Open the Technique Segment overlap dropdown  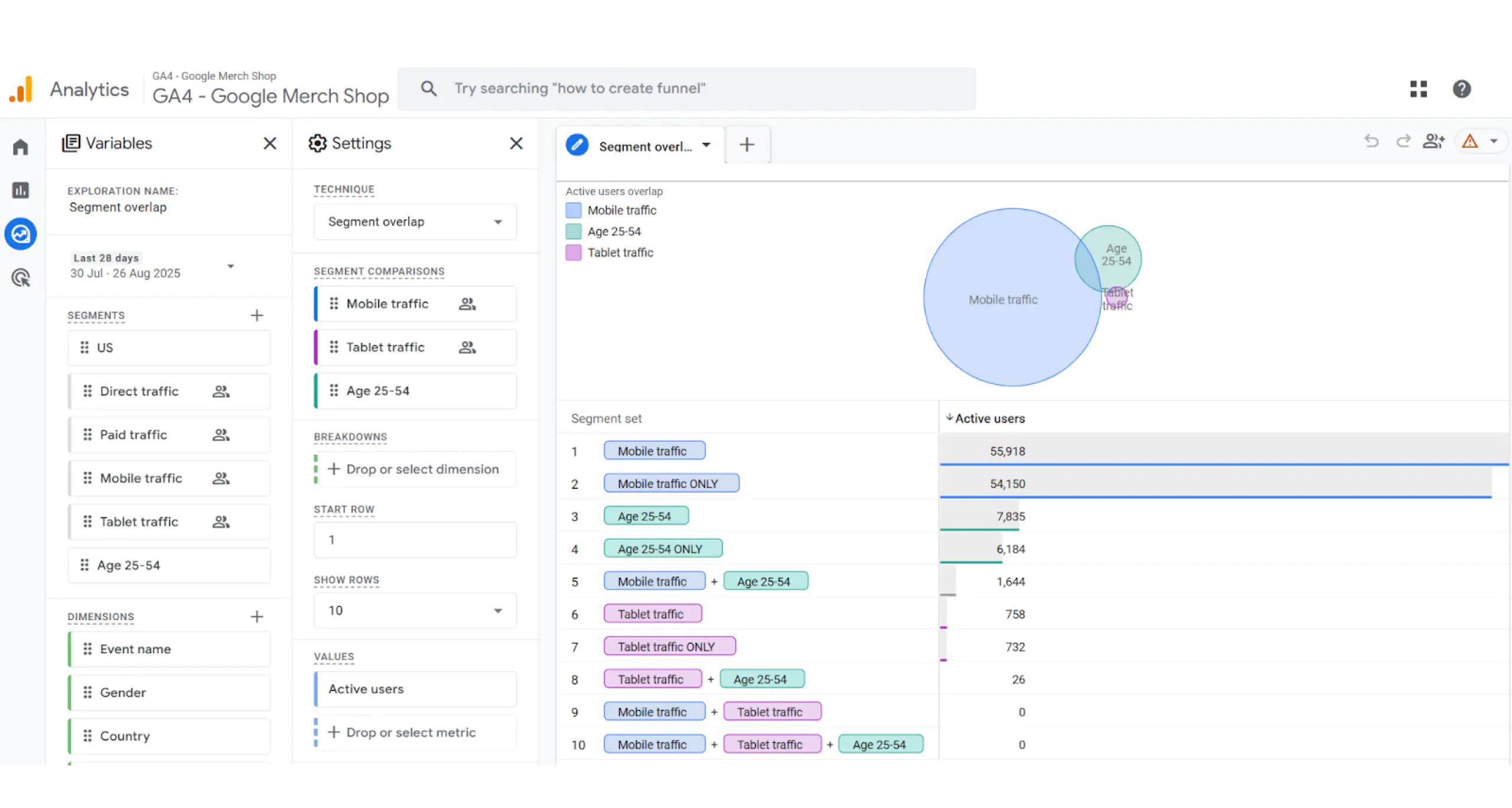(415, 222)
